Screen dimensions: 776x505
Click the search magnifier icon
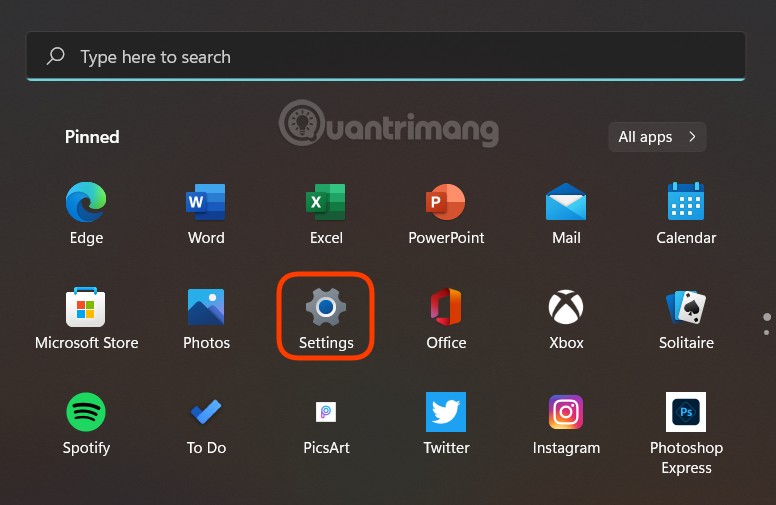click(x=55, y=56)
